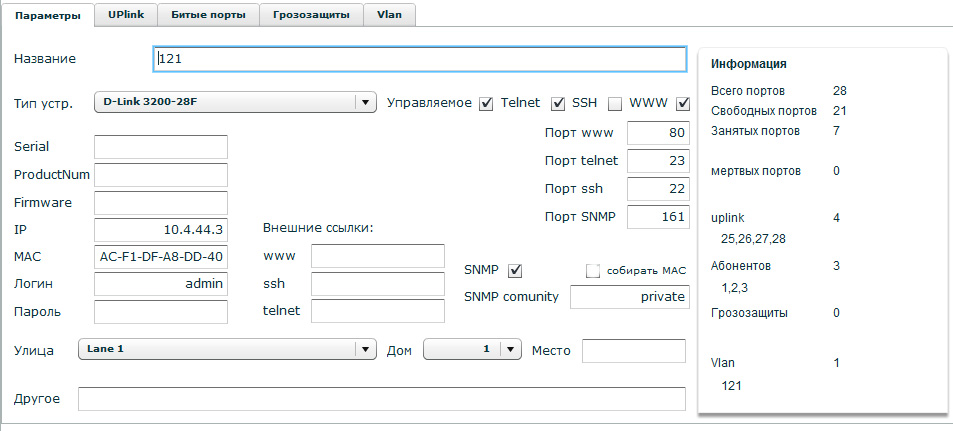The width and height of the screenshot is (953, 431).
Task: Focus the SNMP comunity field
Action: [629, 297]
